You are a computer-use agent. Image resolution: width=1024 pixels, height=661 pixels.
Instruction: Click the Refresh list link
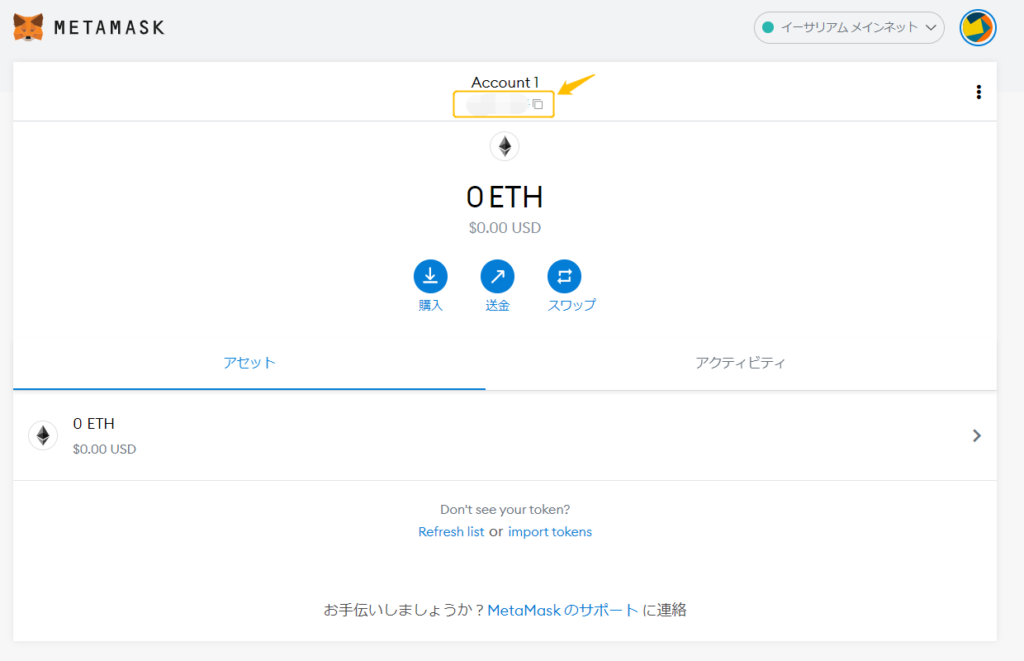point(451,532)
